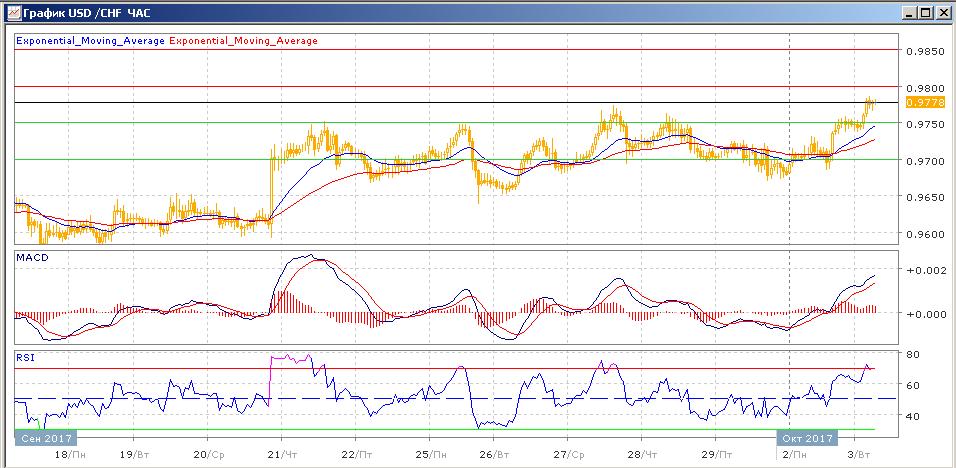This screenshot has width=956, height=468.
Task: Select the red Exponential_Moving_Average legend label
Action: click(244, 41)
